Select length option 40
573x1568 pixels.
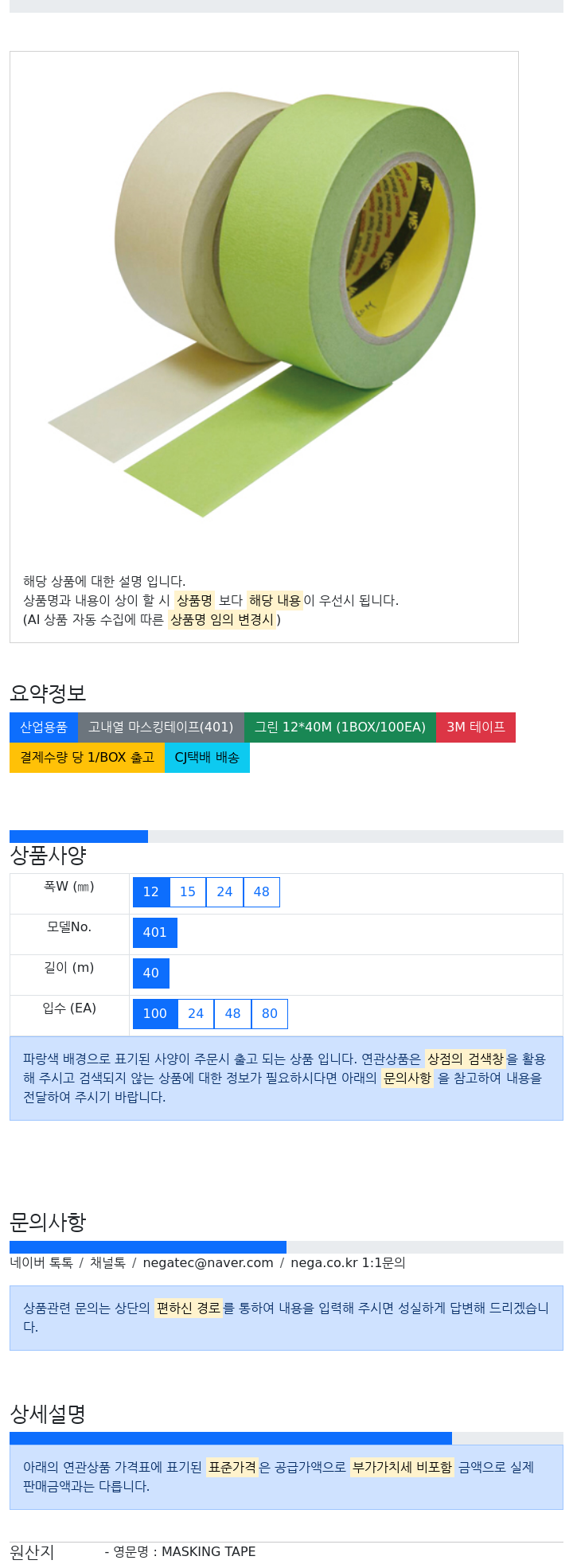point(151,973)
